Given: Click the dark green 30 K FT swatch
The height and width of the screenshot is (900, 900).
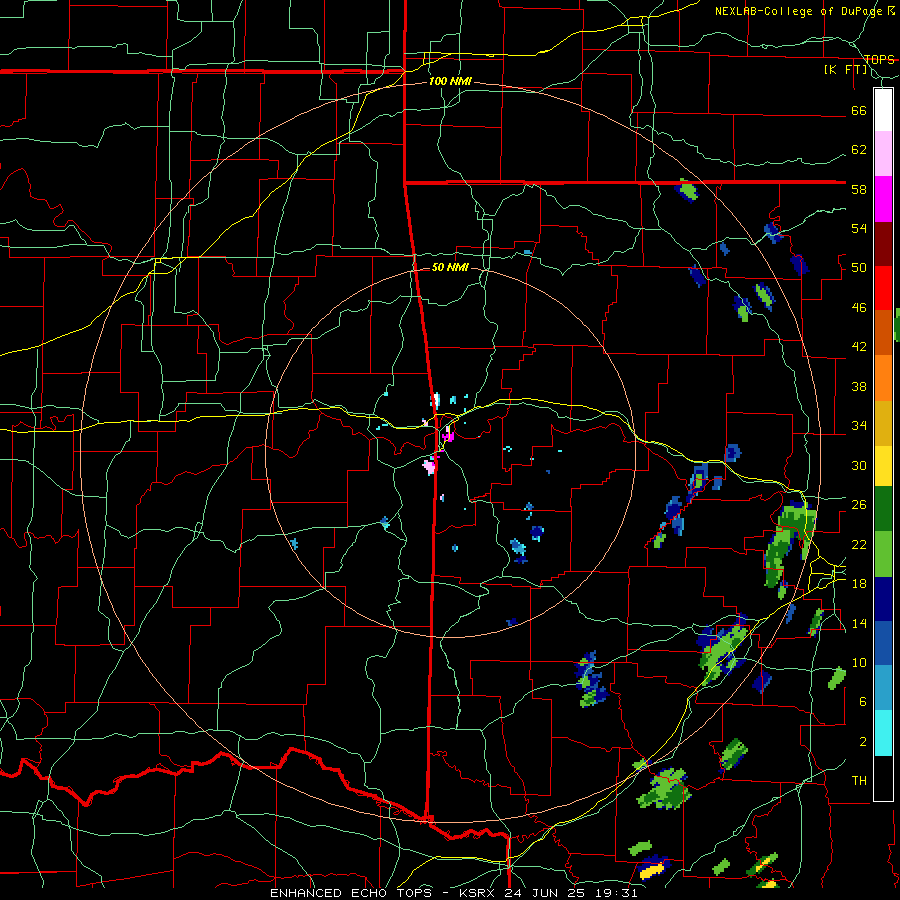Looking at the screenshot, I should coord(883,509).
